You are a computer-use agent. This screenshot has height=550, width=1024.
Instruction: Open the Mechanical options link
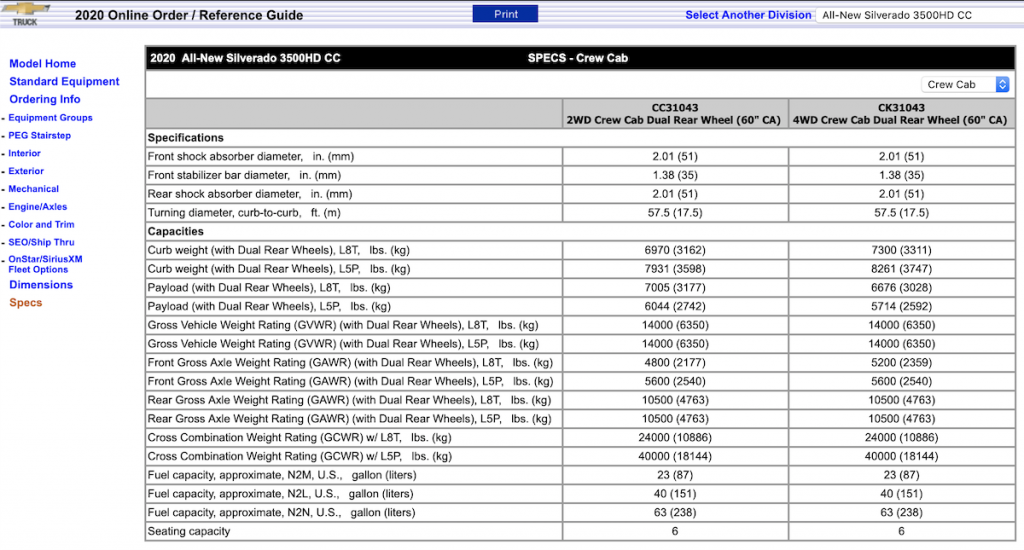click(33, 189)
